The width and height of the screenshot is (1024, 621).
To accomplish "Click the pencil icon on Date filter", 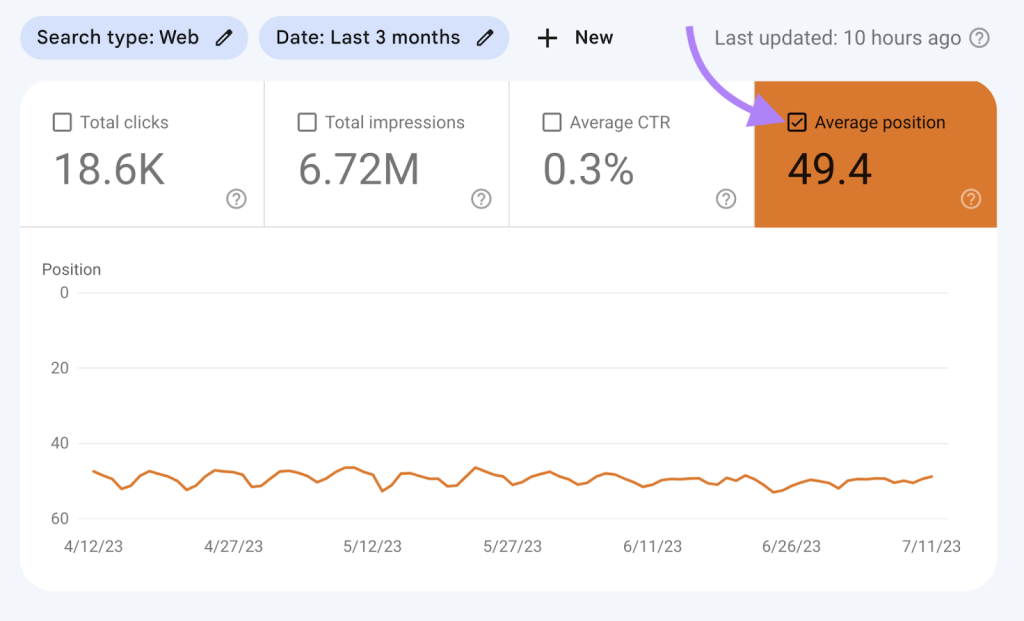I will coord(485,38).
